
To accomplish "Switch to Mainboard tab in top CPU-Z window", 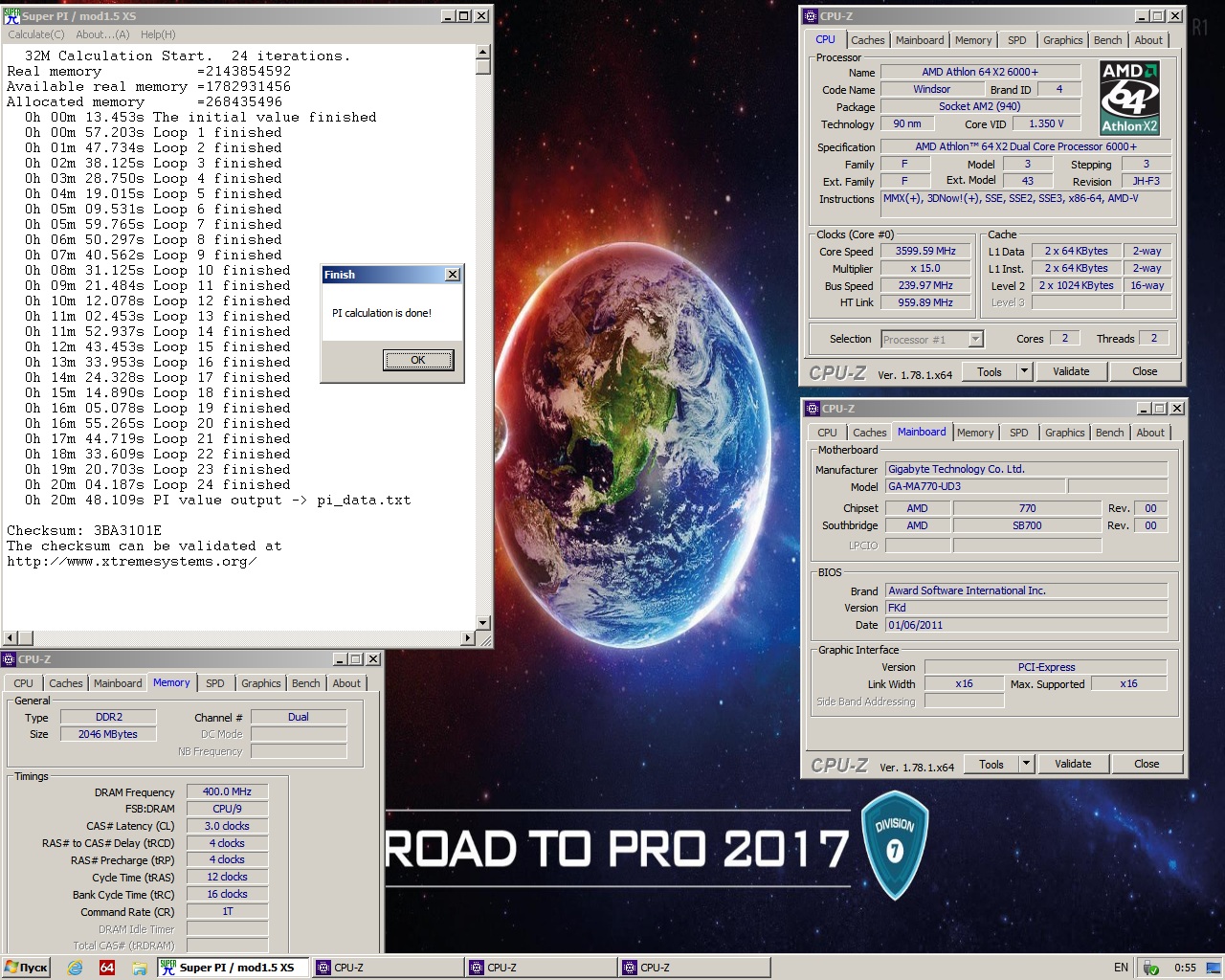I will 920,40.
